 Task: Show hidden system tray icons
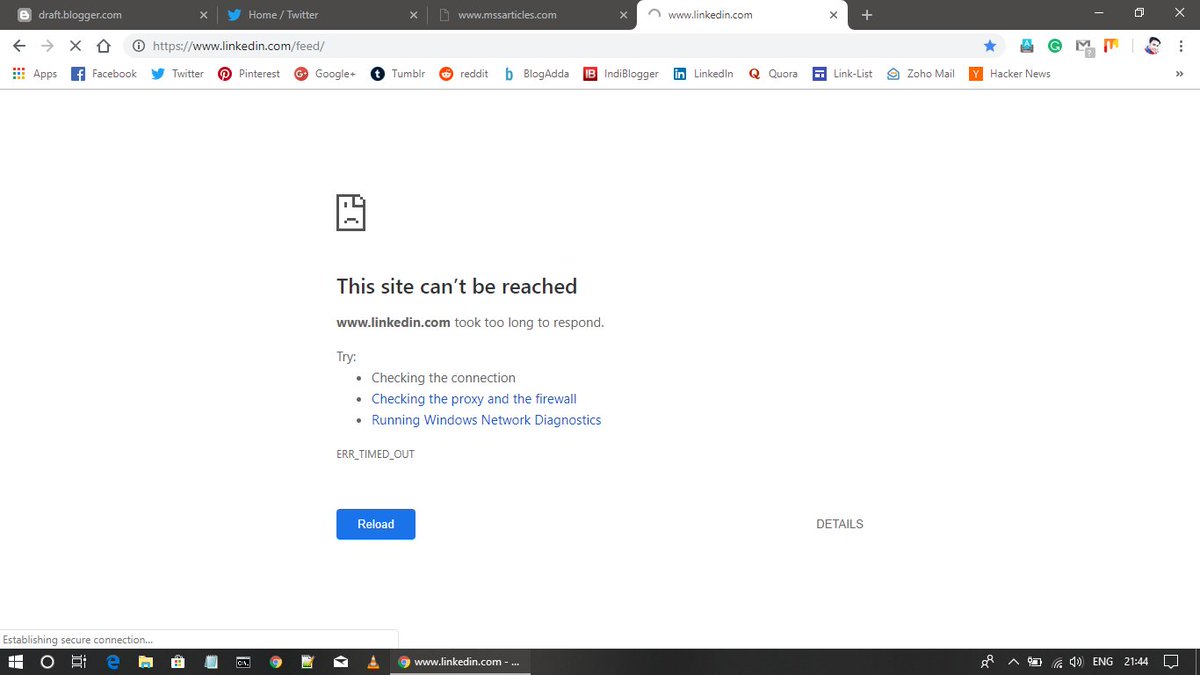pyautogui.click(x=1012, y=661)
